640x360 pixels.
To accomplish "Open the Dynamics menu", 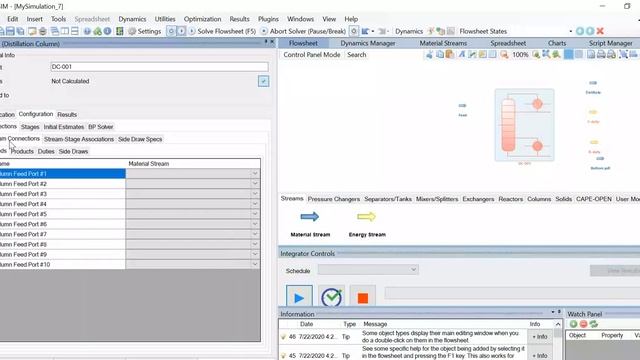I will tap(132, 19).
